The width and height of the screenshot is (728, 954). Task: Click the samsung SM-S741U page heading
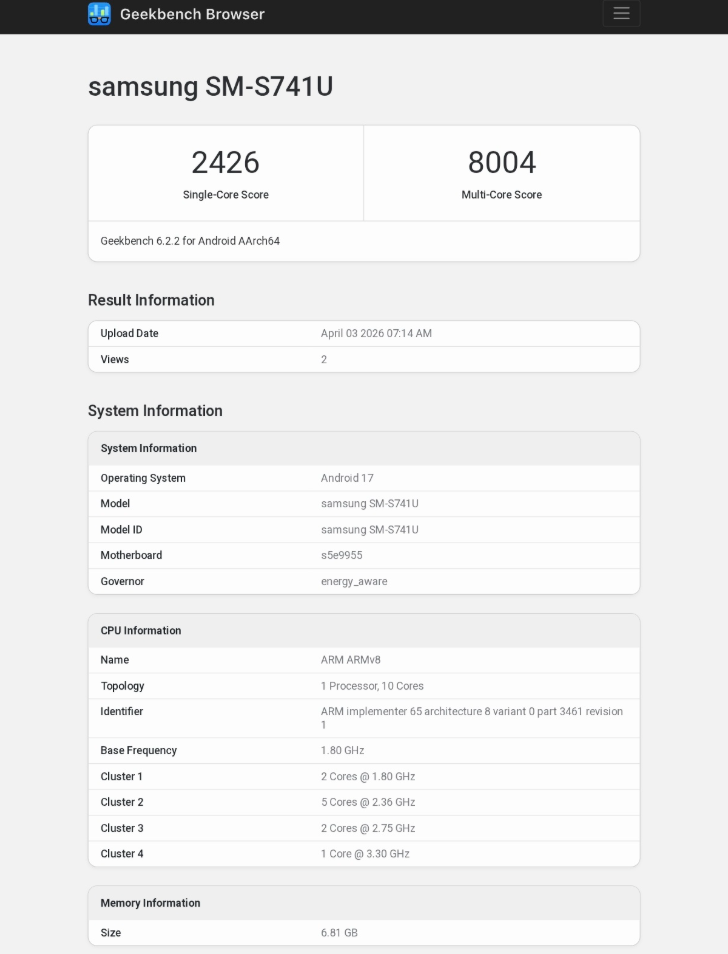tap(210, 87)
